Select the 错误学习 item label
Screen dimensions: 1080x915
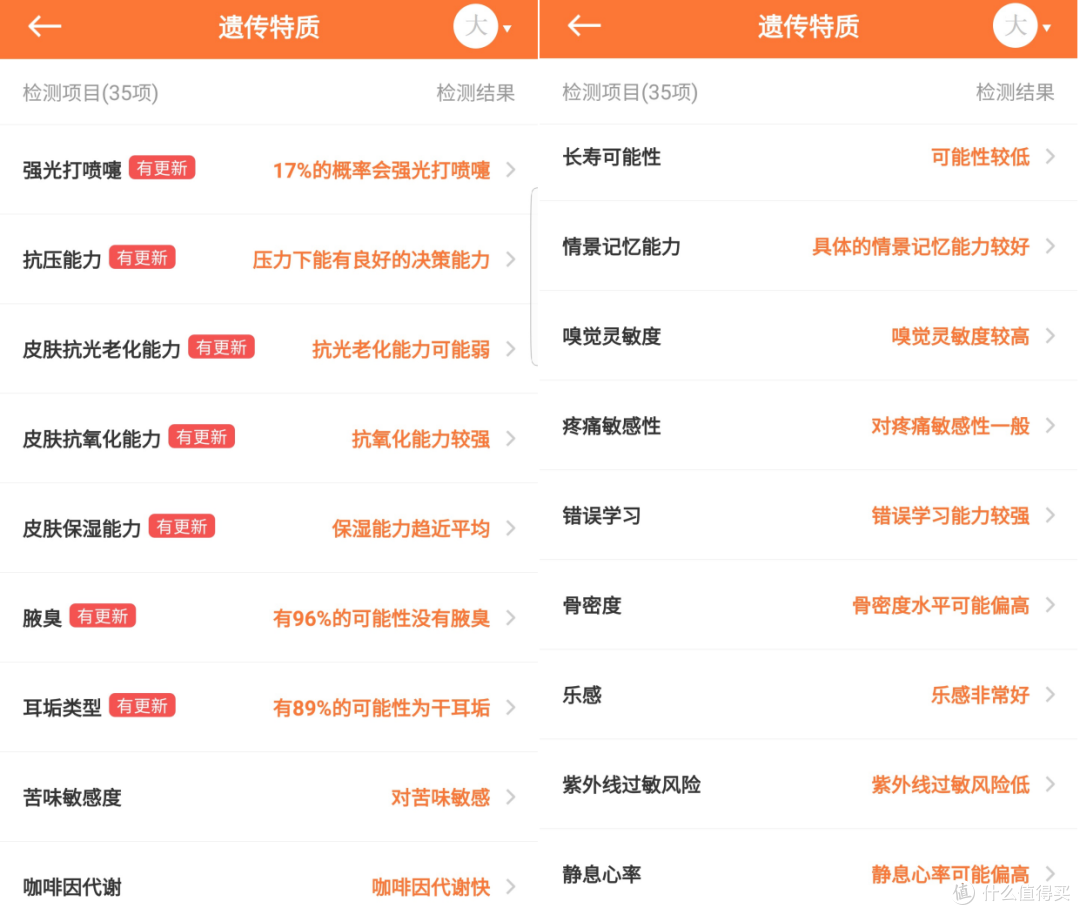(601, 515)
